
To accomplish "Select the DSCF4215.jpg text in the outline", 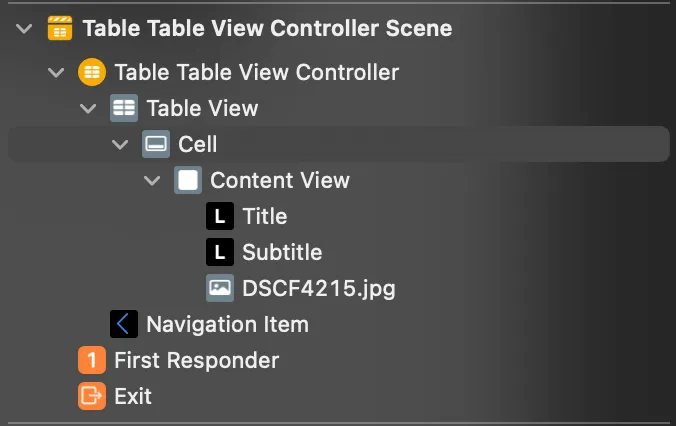I will coord(318,288).
